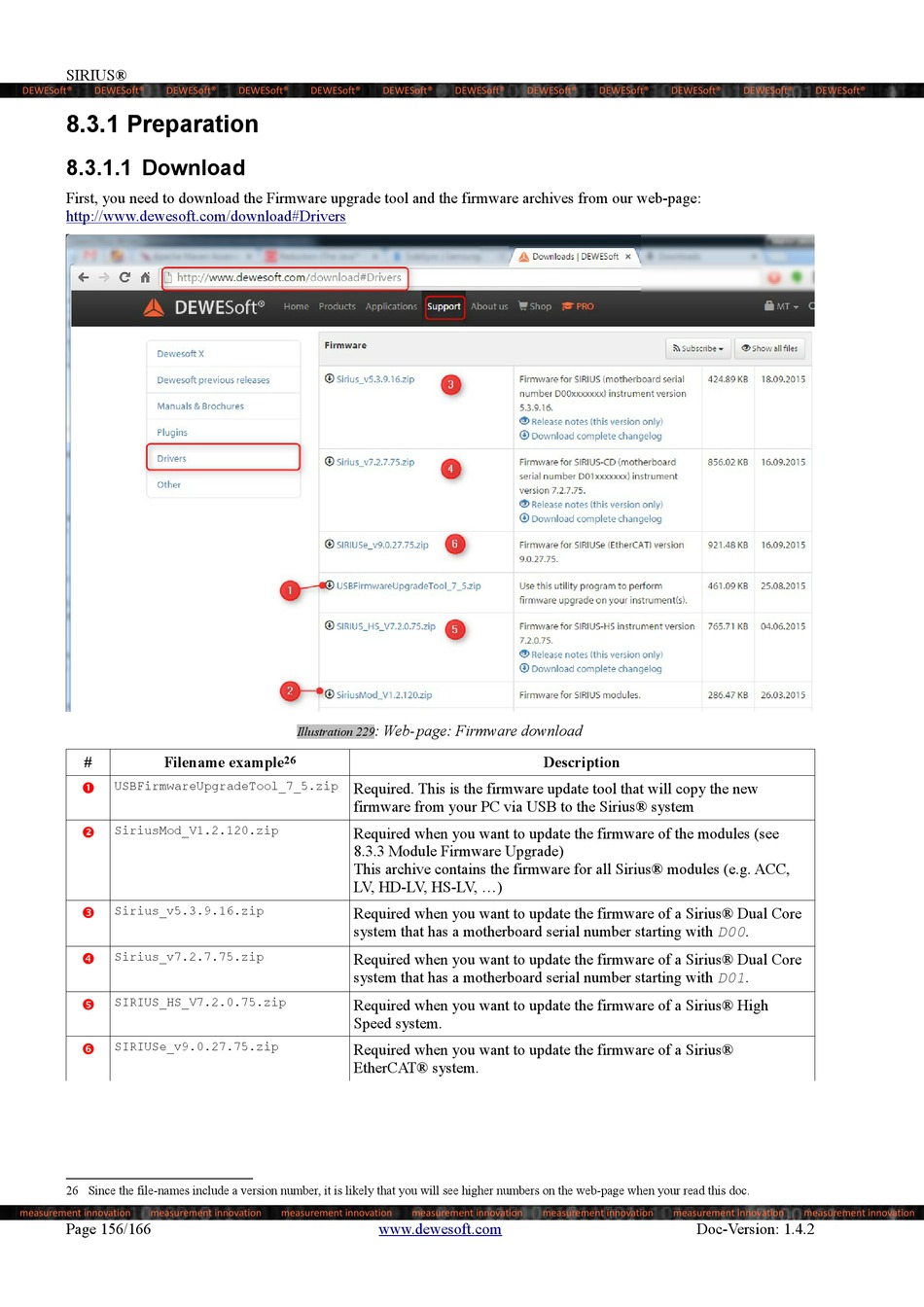Download Sirius_v5.3.9.16.zip from the web page
This screenshot has height=1307, width=924.
pos(375,379)
